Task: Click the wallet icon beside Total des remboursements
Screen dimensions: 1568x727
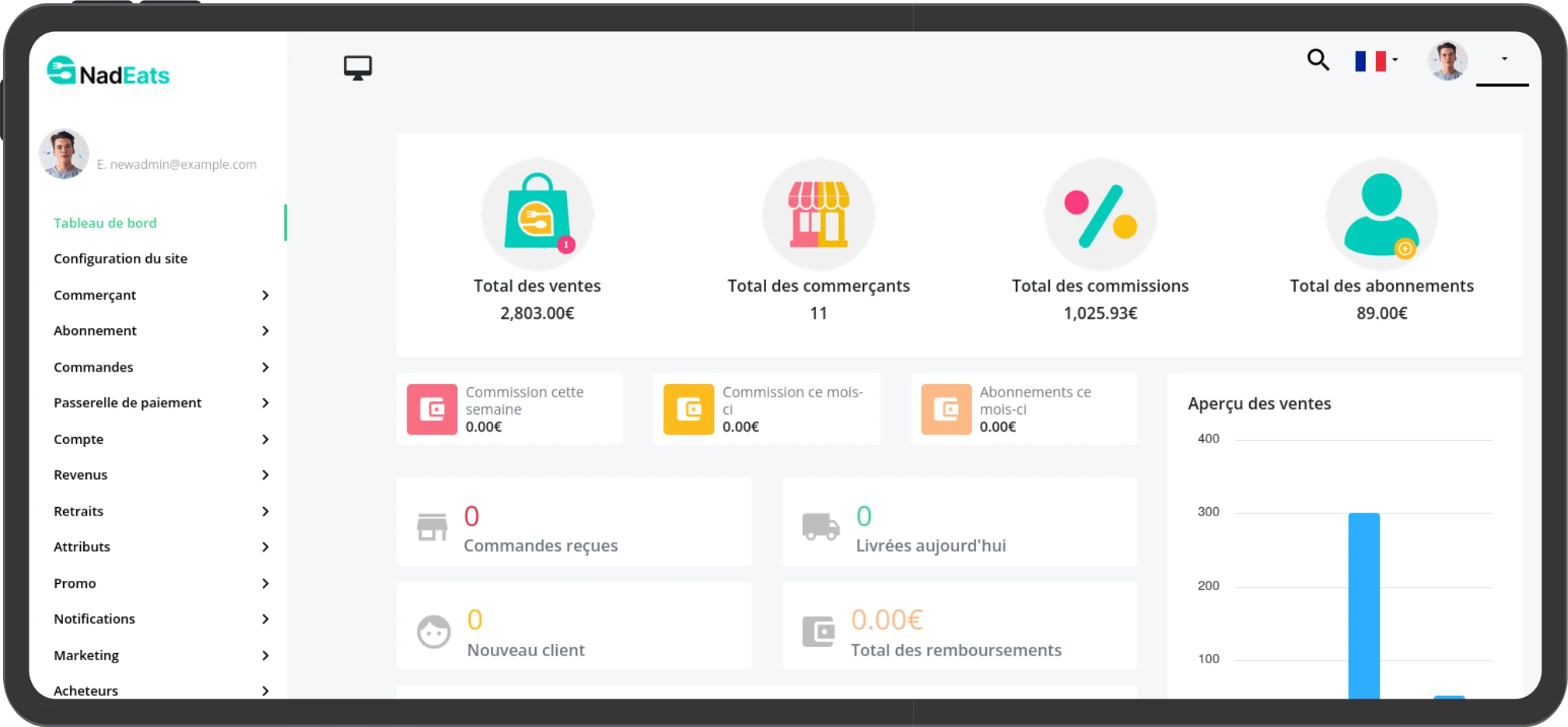Action: (x=819, y=631)
